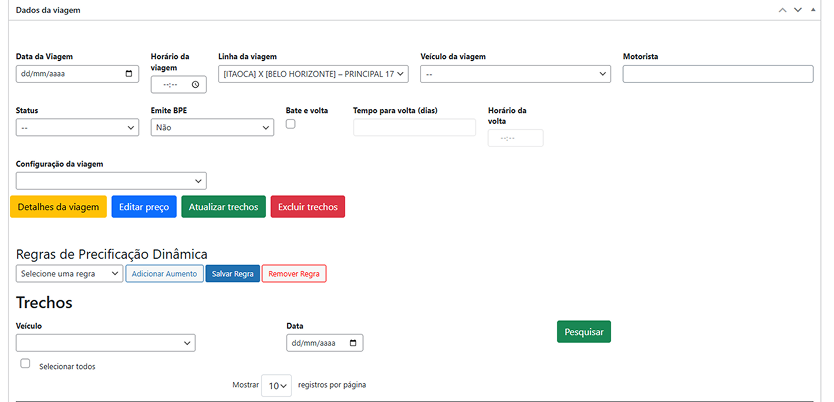Expand Configuração da viagem dropdown
834x402 pixels.
111,181
